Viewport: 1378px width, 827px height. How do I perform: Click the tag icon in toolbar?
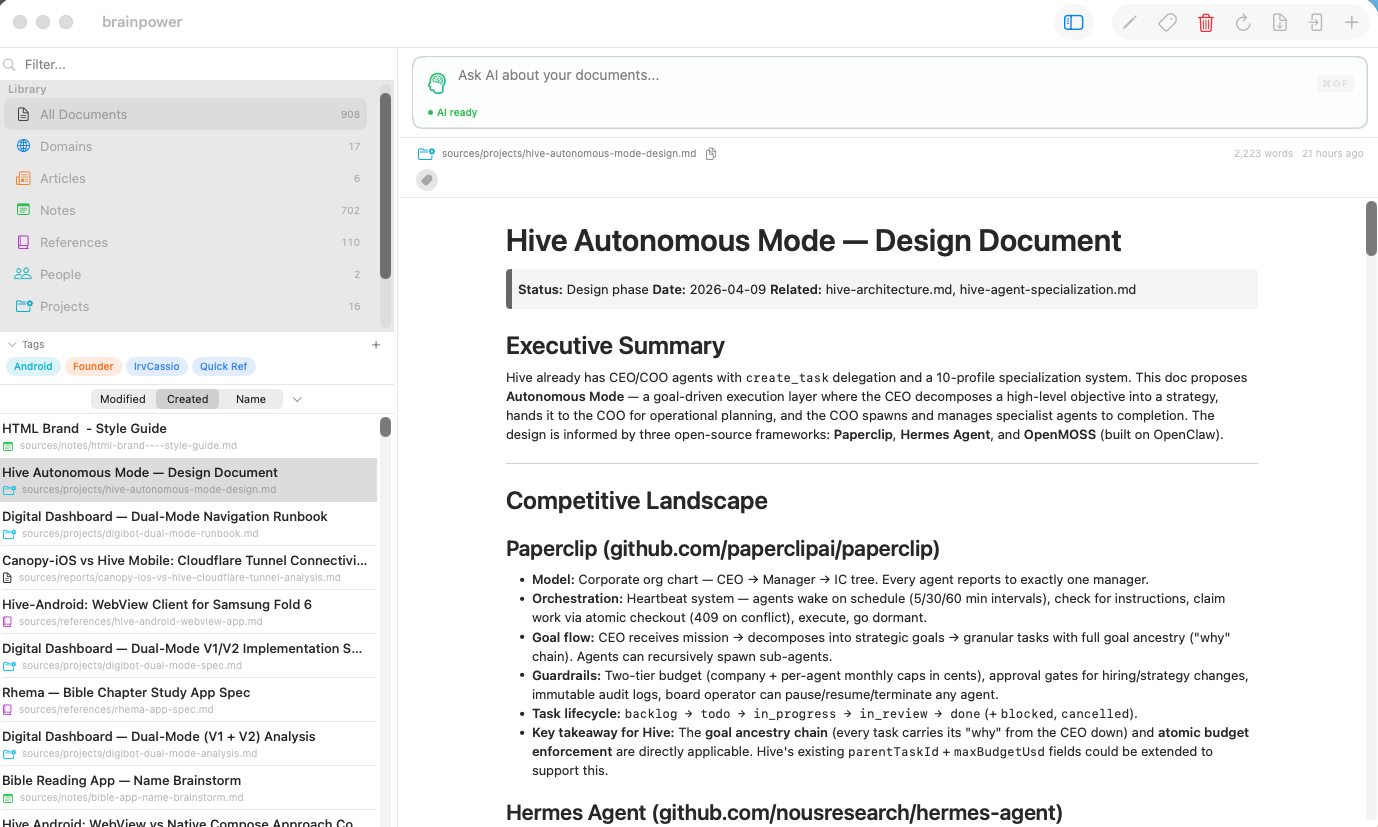click(1167, 22)
